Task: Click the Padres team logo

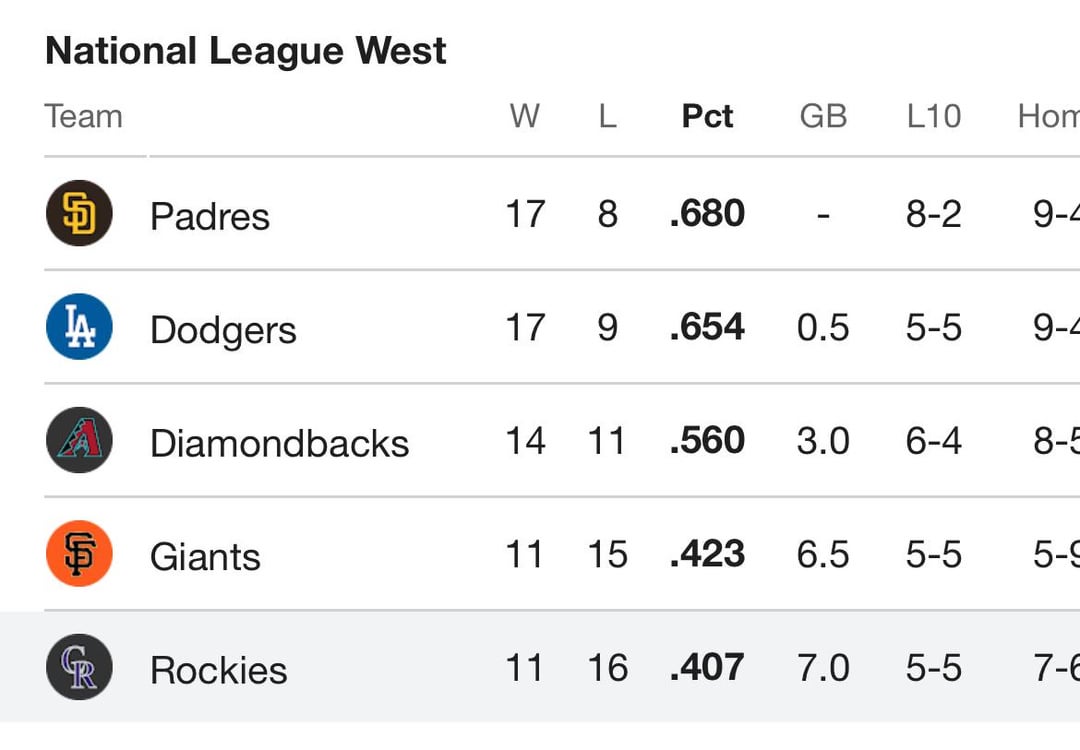Action: click(79, 213)
